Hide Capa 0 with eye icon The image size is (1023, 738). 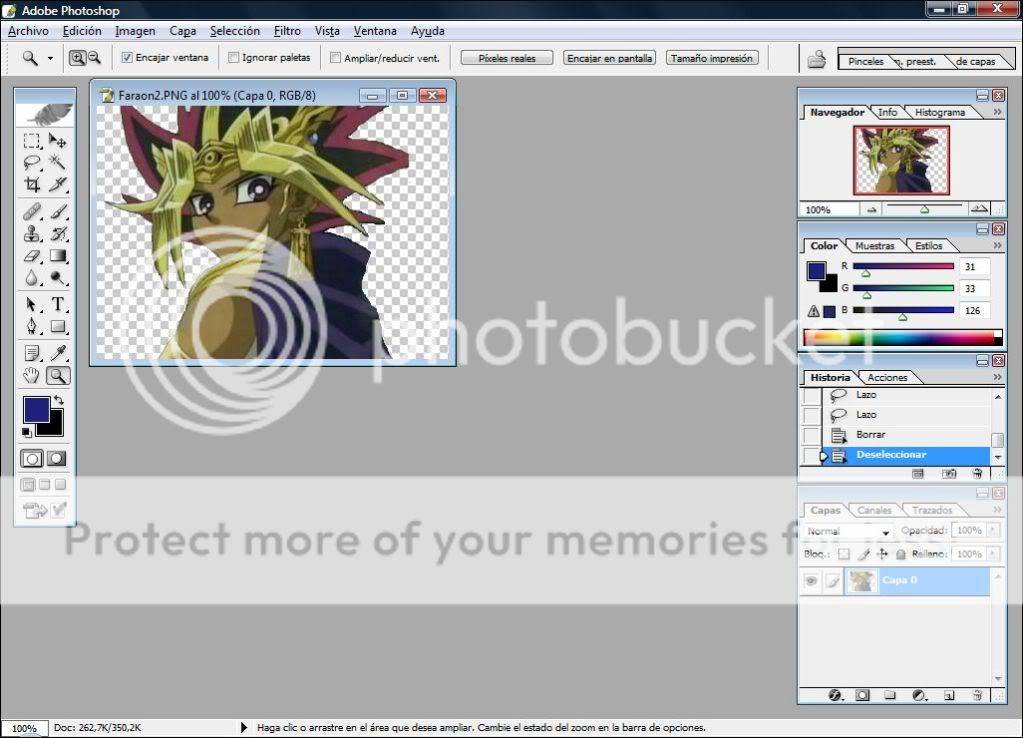(x=811, y=581)
